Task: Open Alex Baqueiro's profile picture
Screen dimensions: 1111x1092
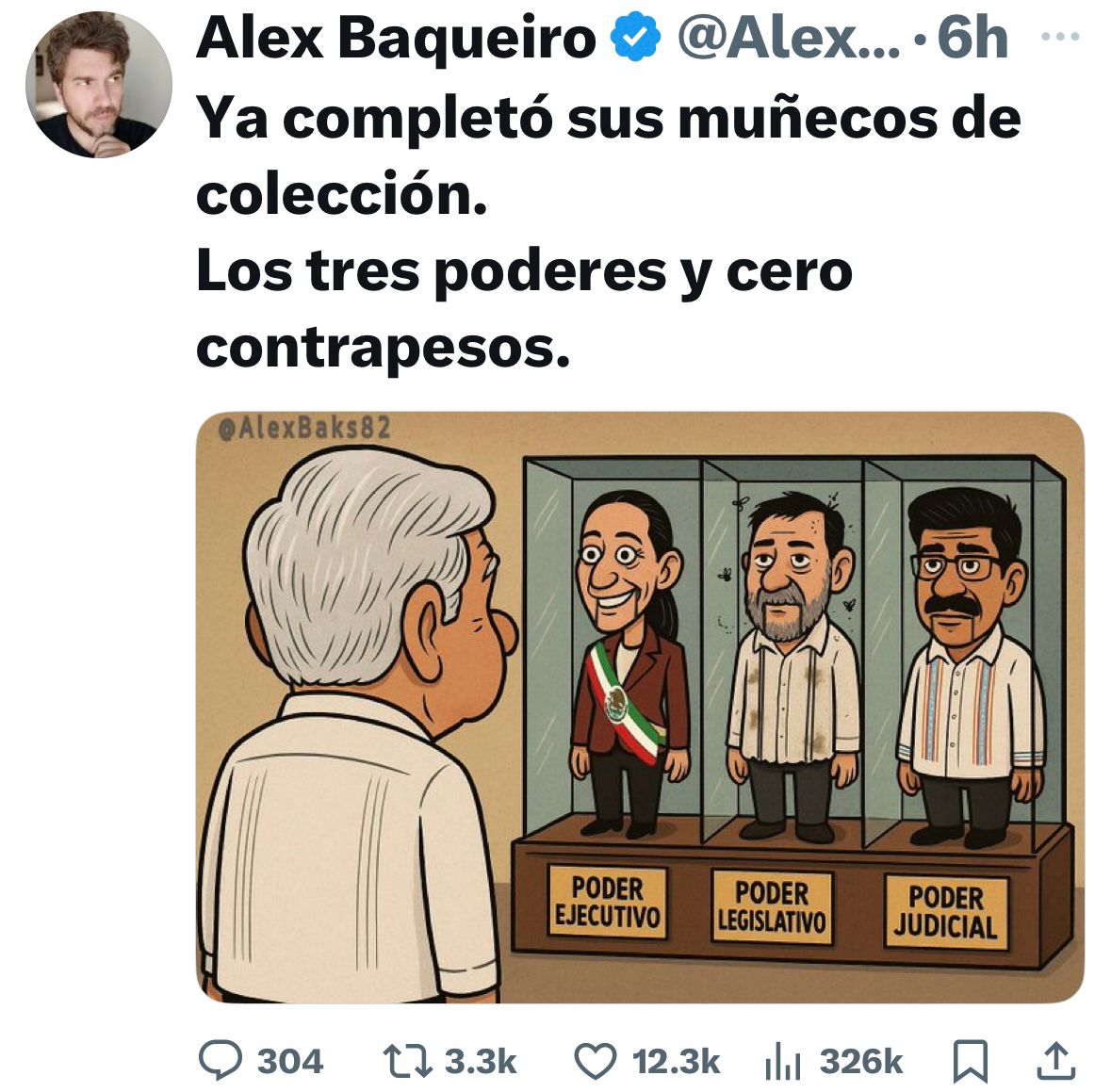Action: pos(99,84)
